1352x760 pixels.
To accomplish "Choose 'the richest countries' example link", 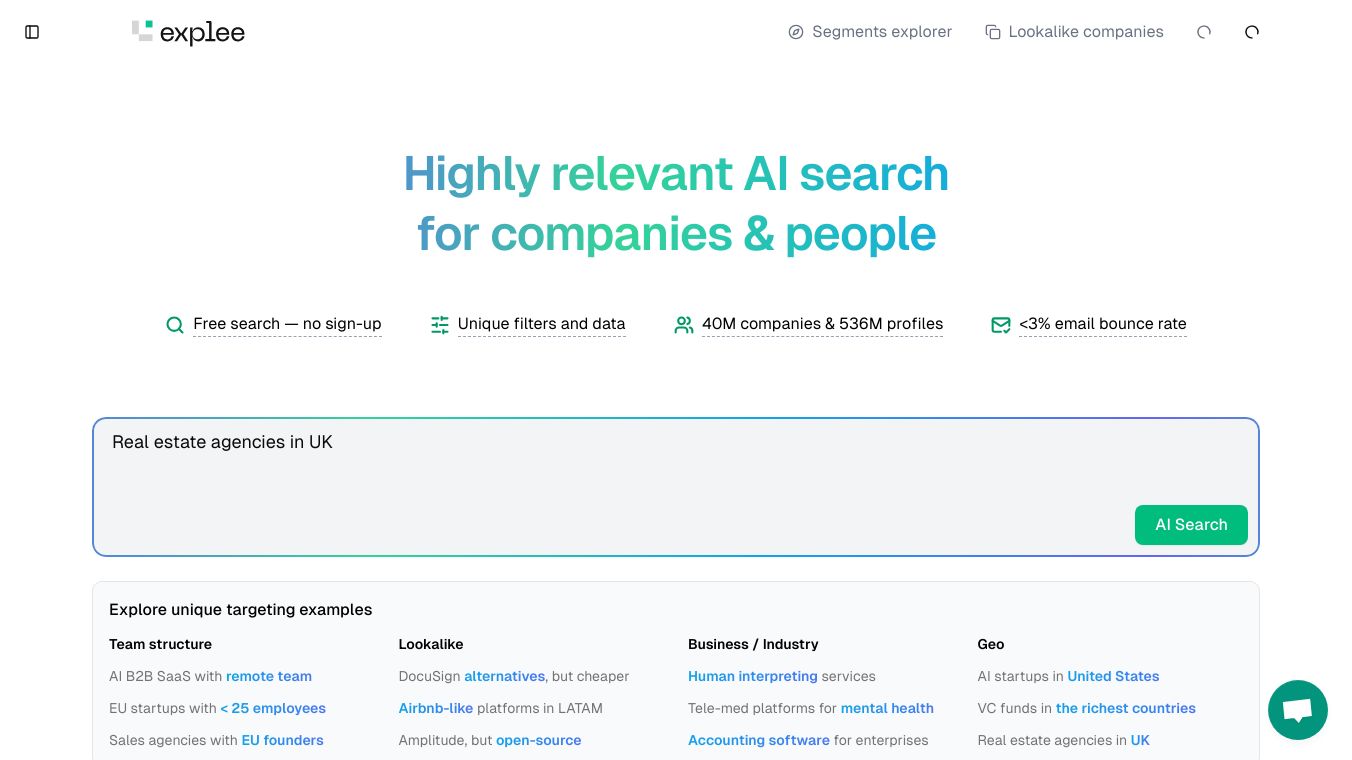I will (x=1125, y=708).
